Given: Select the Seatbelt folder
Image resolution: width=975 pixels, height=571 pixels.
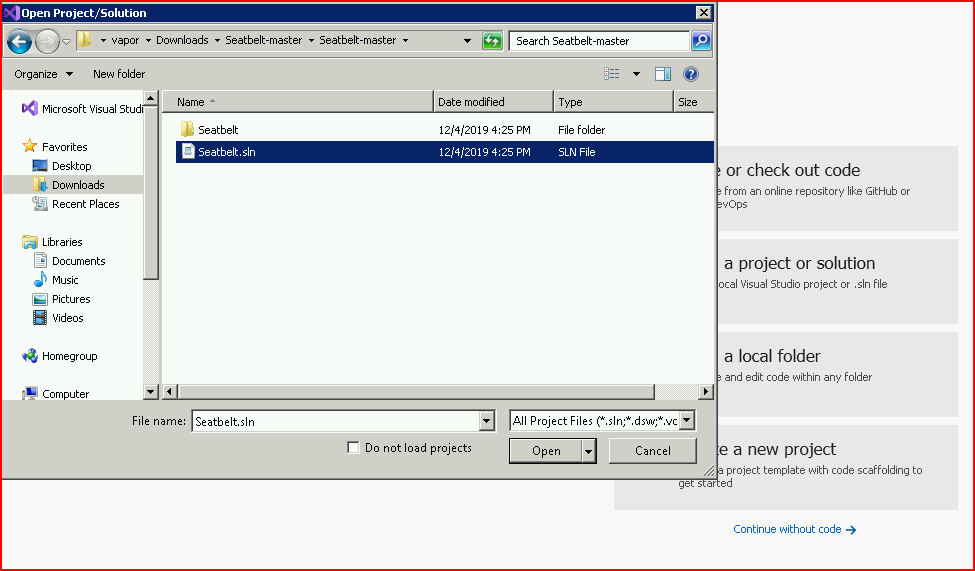Looking at the screenshot, I should (x=445, y=130).
